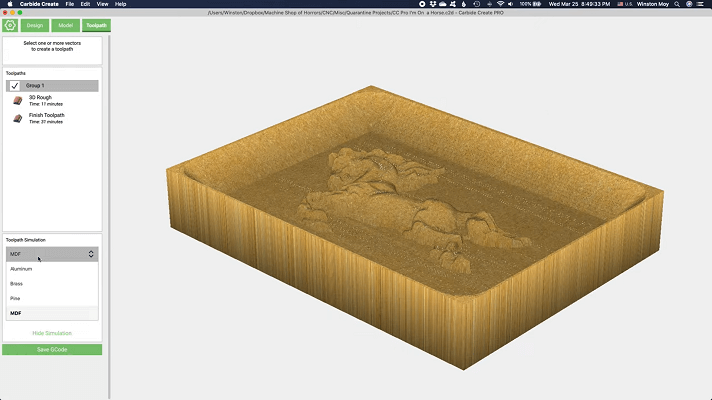Open the File menu
The width and height of the screenshot is (712, 400).
tap(70, 4)
